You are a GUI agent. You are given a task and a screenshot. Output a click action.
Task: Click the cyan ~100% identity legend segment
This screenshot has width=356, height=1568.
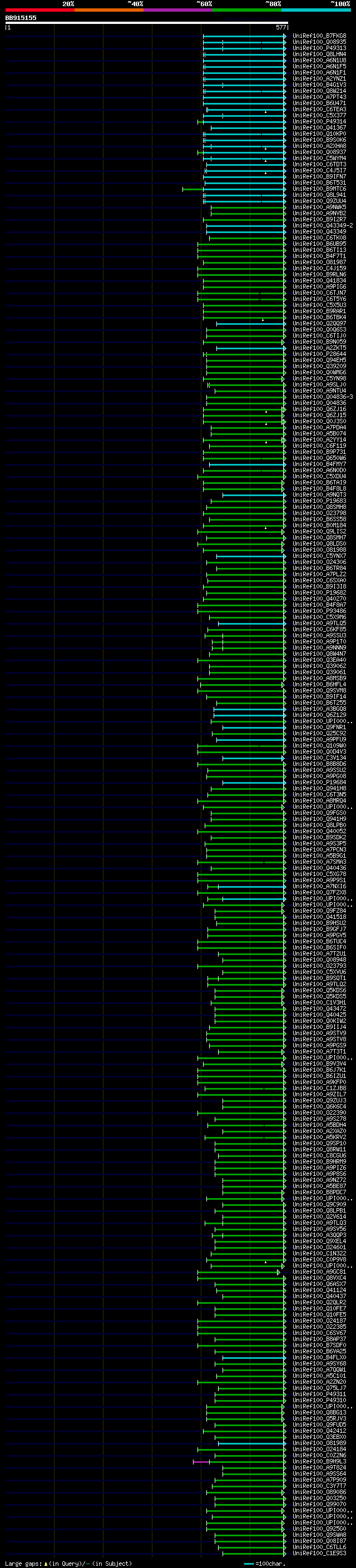click(x=316, y=10)
